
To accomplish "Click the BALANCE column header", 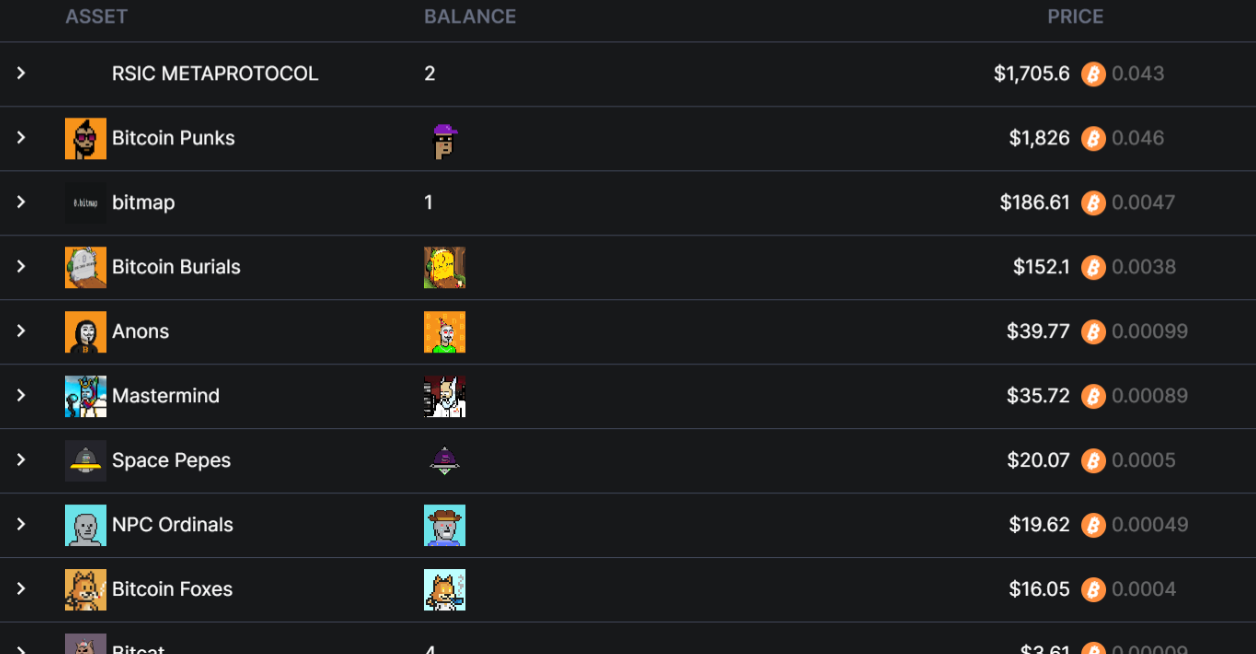I will click(x=470, y=17).
